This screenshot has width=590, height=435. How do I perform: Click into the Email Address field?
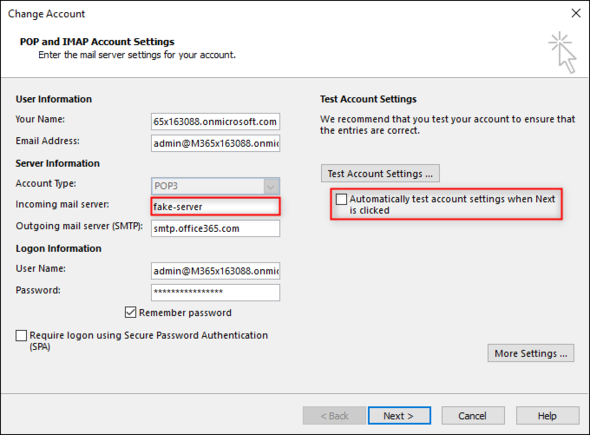[215, 143]
